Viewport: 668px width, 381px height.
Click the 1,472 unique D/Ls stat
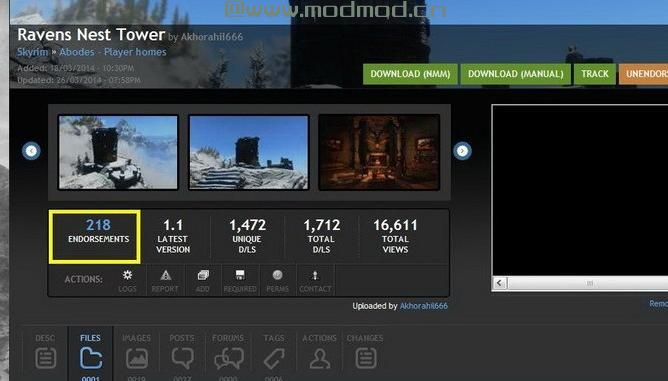[247, 236]
